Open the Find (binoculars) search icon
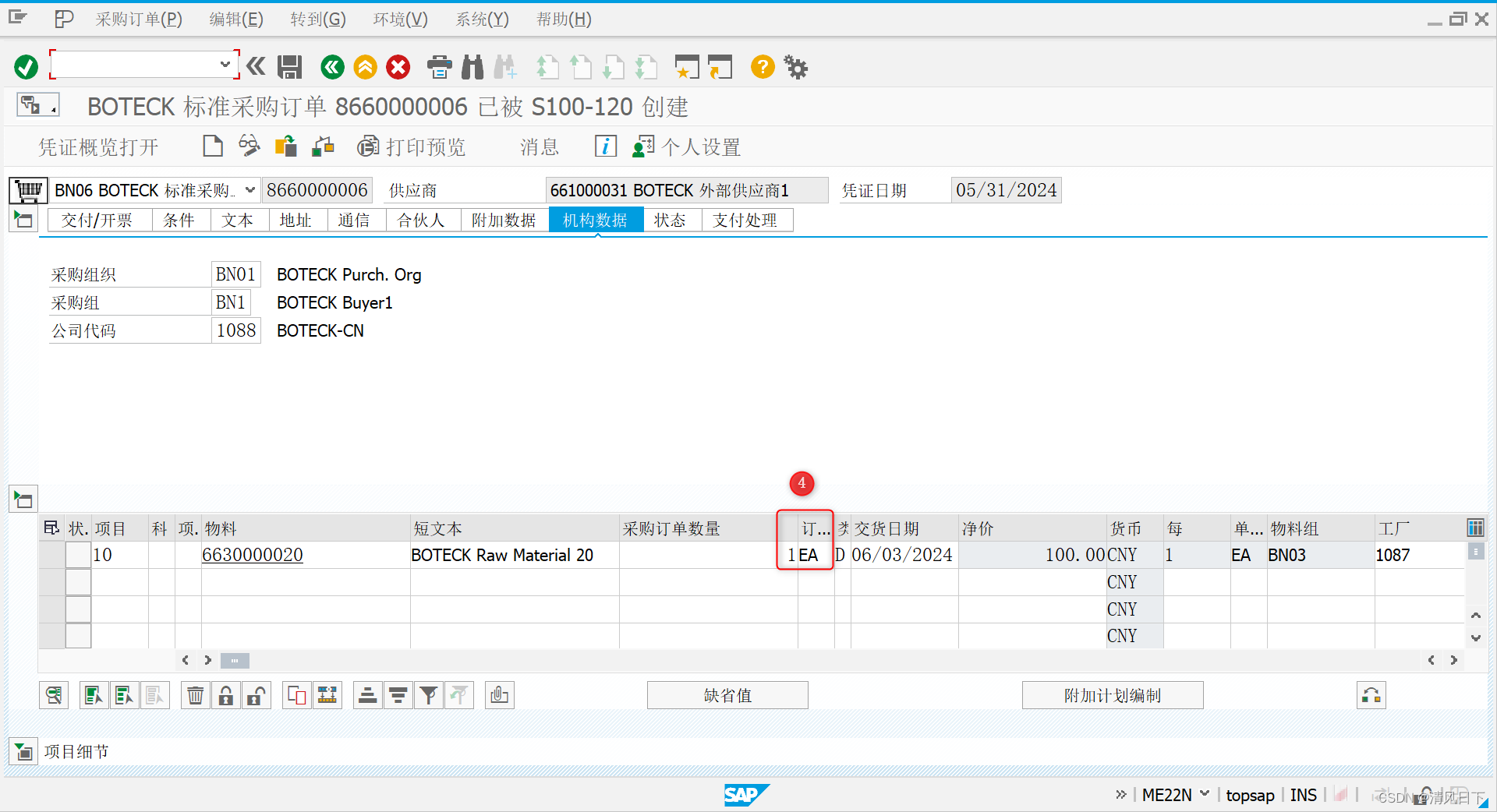The width and height of the screenshot is (1497, 812). coord(472,67)
